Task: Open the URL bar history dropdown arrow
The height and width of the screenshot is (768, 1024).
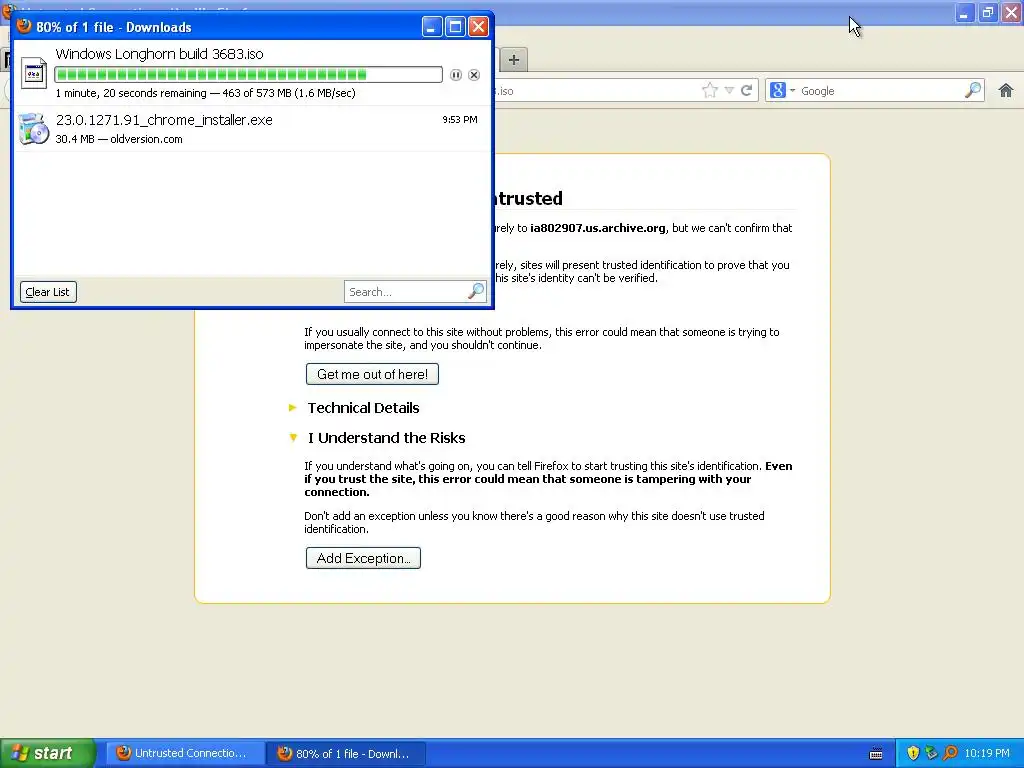Action: point(729,91)
